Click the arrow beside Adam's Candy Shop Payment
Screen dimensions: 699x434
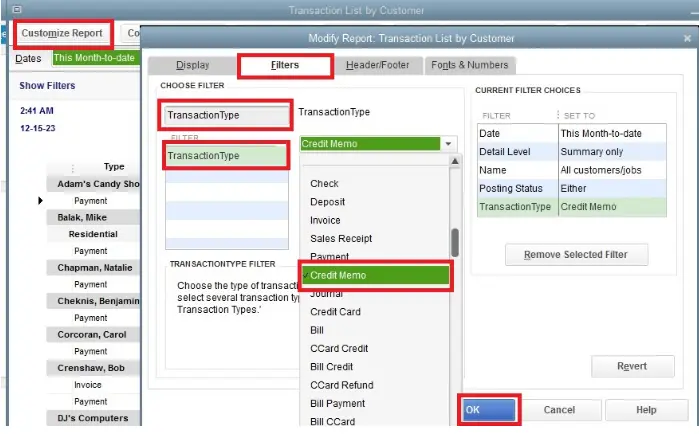coord(40,201)
